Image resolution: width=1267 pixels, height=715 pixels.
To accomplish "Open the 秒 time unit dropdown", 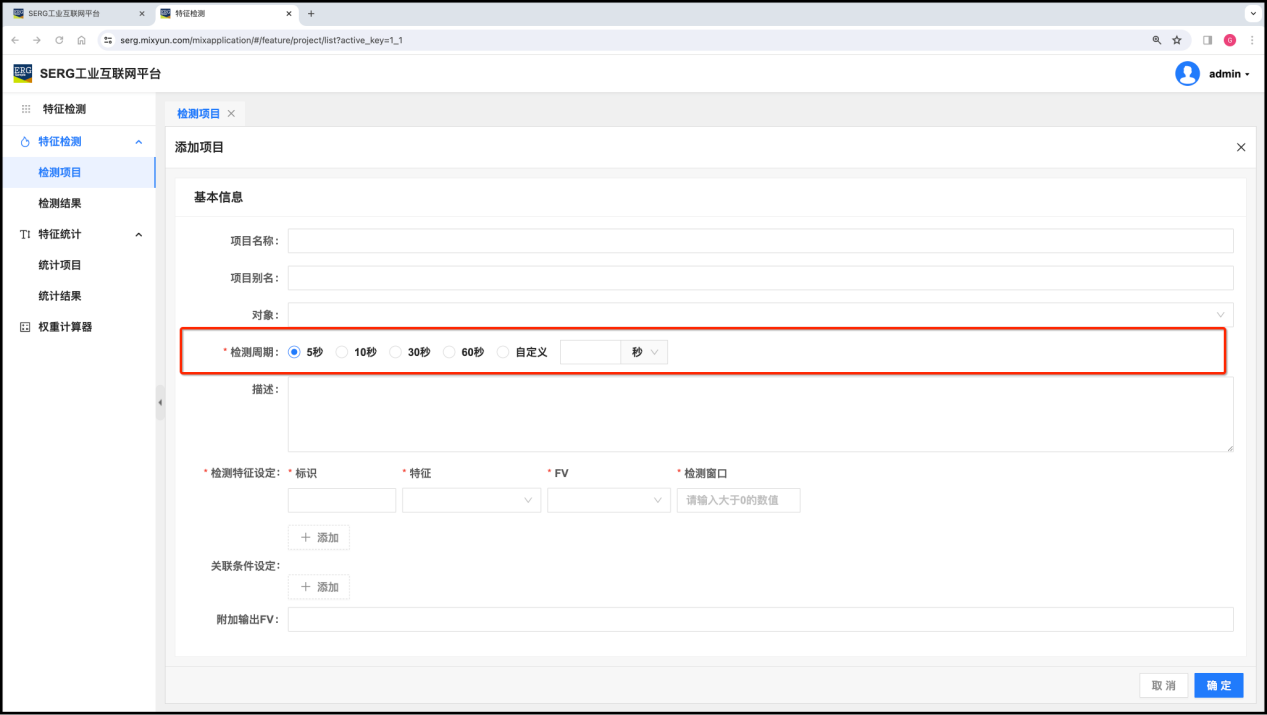I will pos(644,352).
